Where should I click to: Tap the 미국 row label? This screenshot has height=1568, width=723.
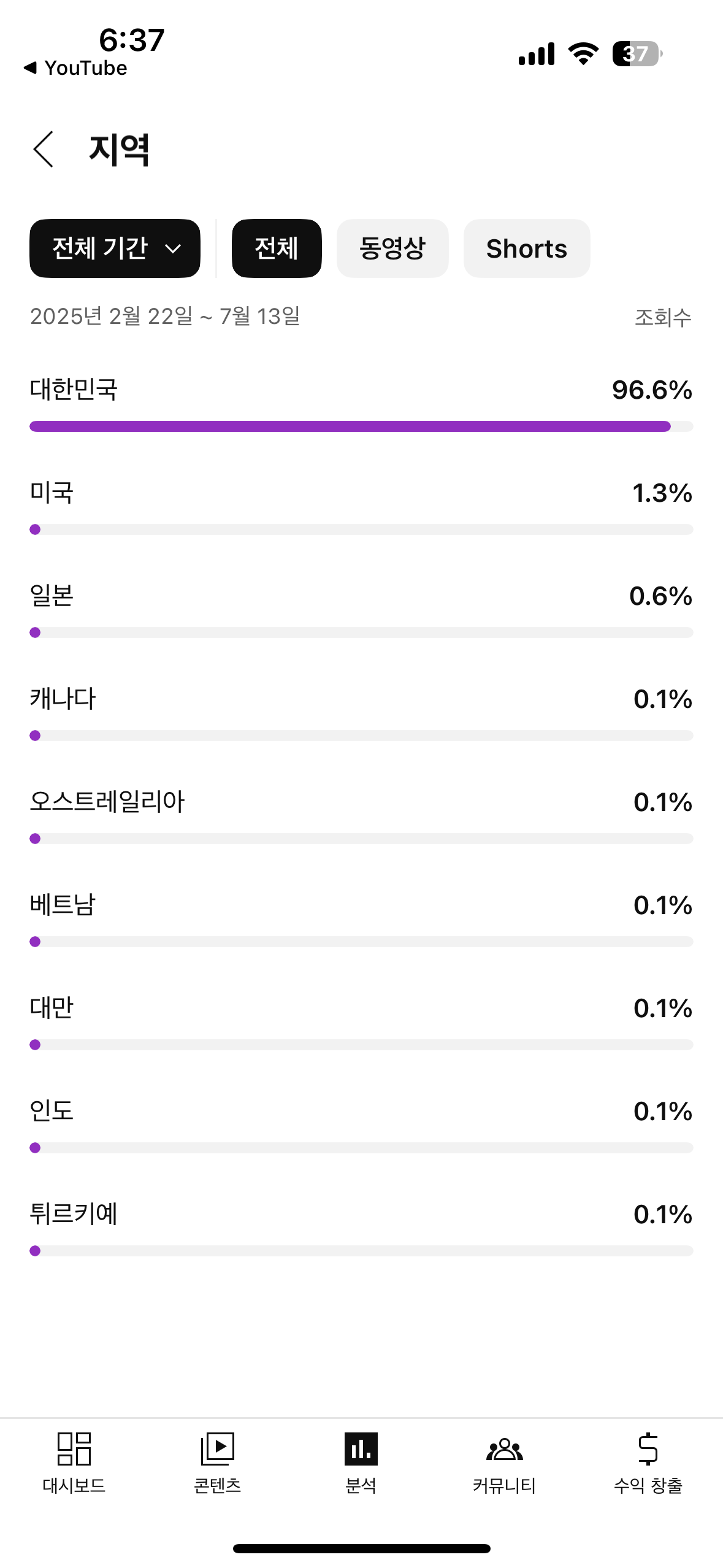point(52,493)
